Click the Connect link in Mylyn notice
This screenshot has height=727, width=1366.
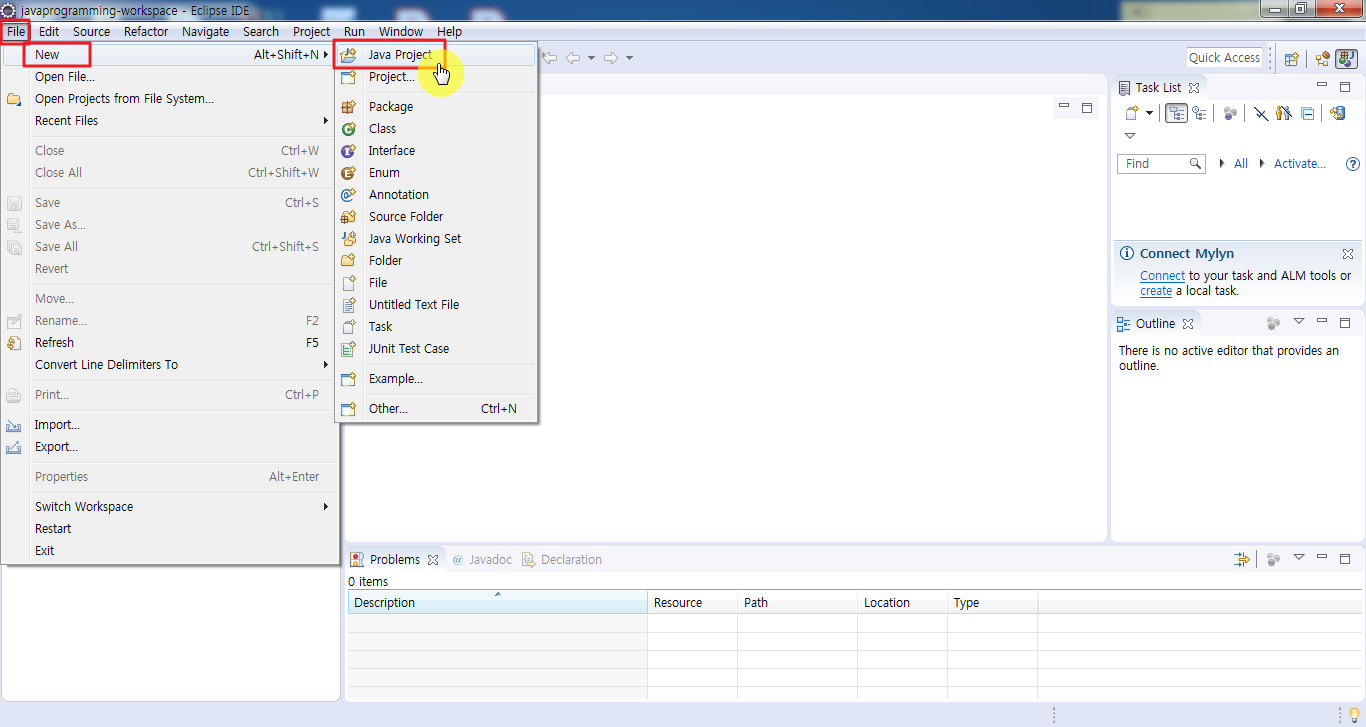[1162, 276]
